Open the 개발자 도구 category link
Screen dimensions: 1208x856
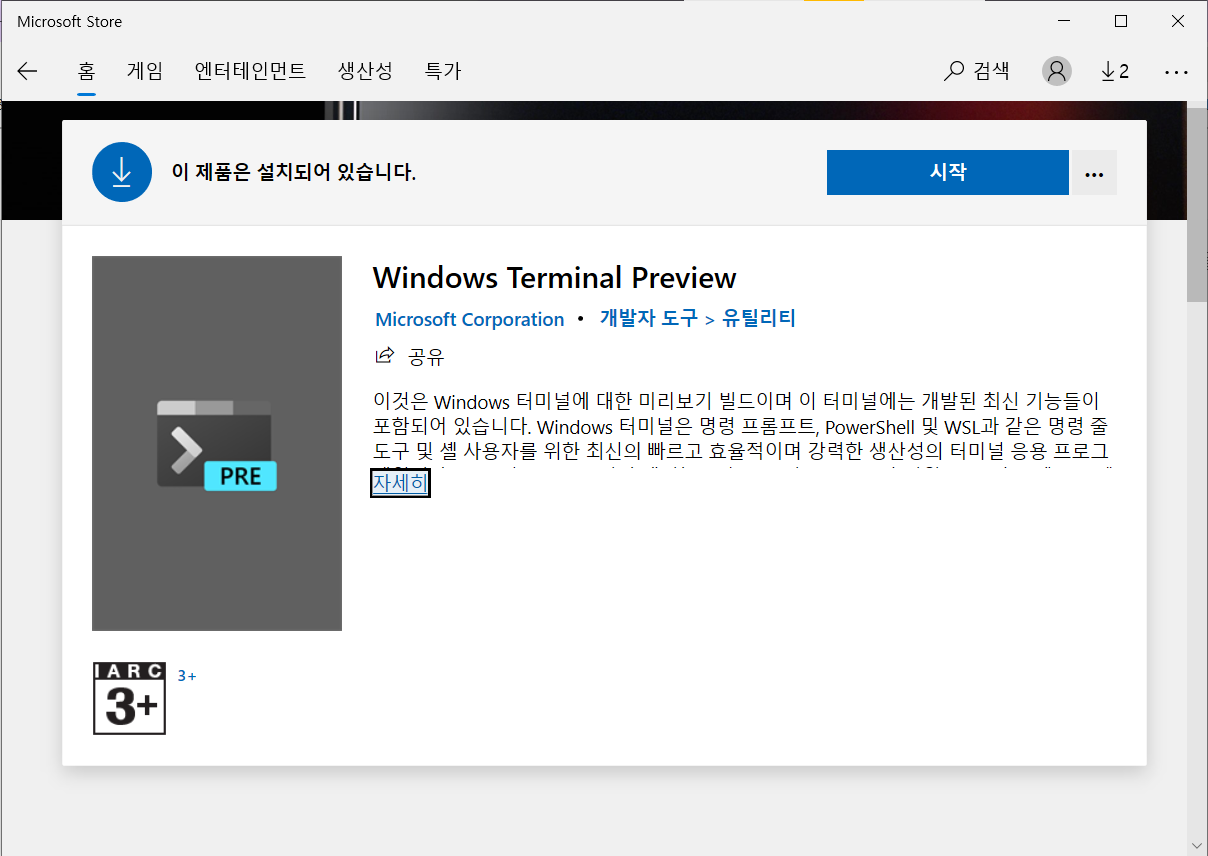pos(649,319)
